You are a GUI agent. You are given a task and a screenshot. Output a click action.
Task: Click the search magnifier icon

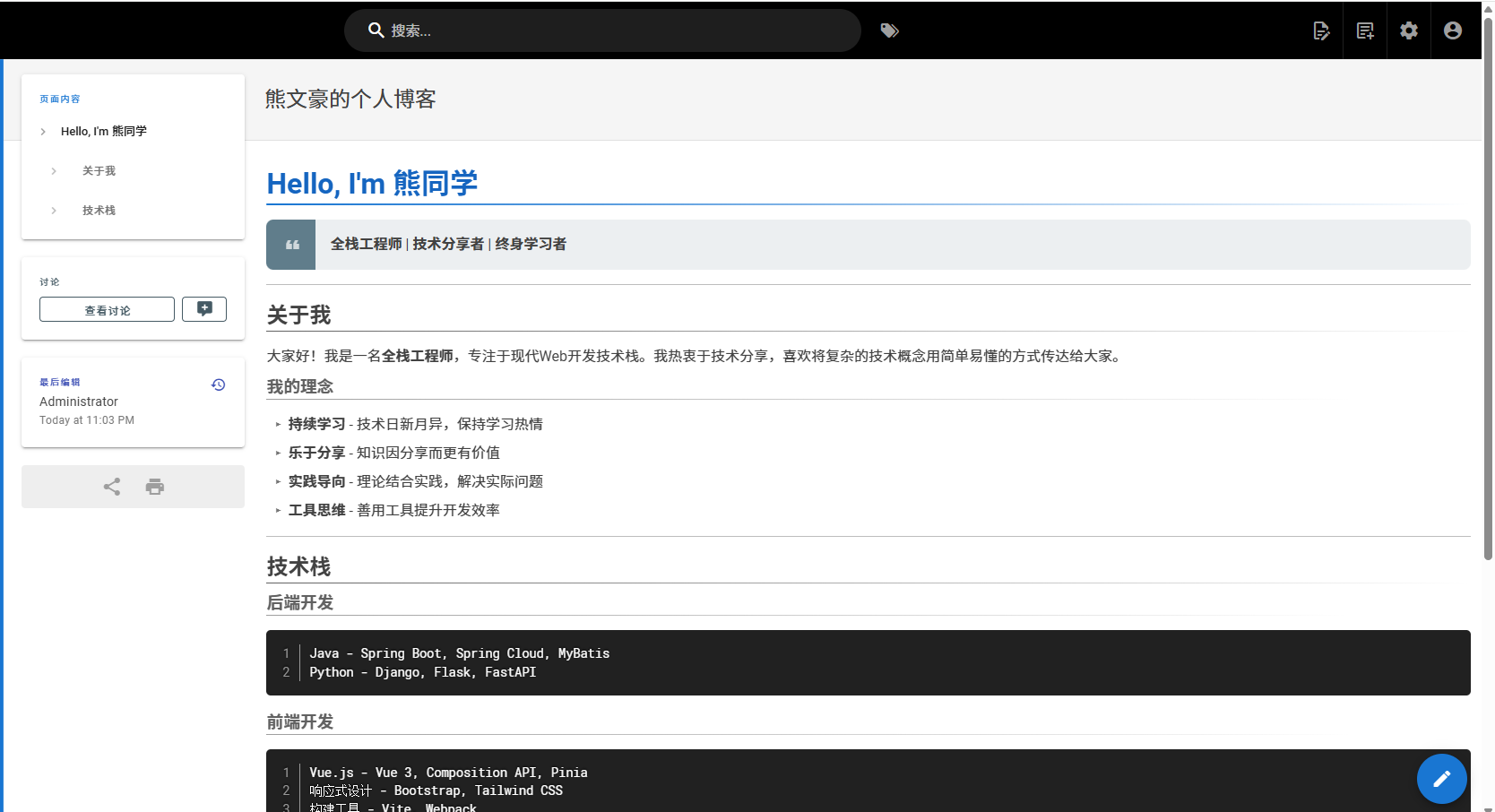(376, 30)
